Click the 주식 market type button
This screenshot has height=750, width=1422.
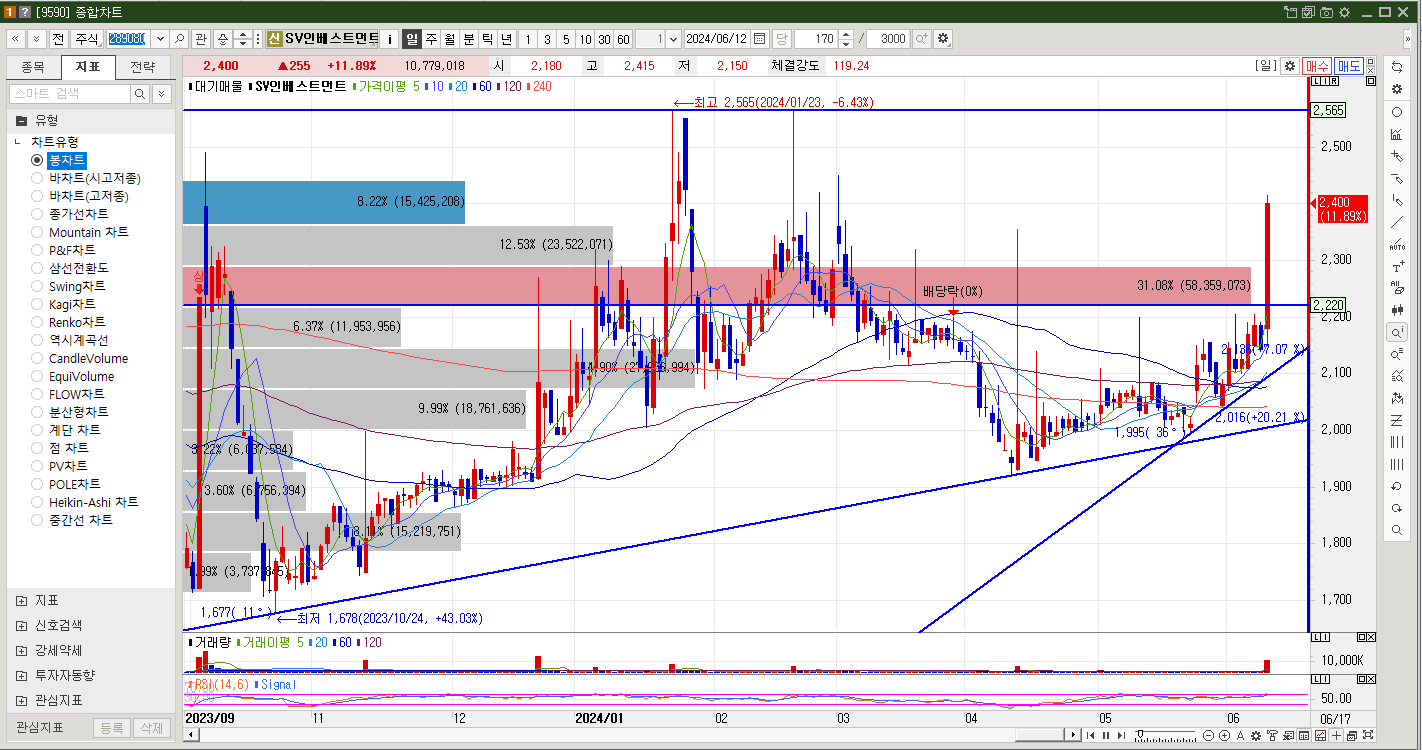coord(88,39)
